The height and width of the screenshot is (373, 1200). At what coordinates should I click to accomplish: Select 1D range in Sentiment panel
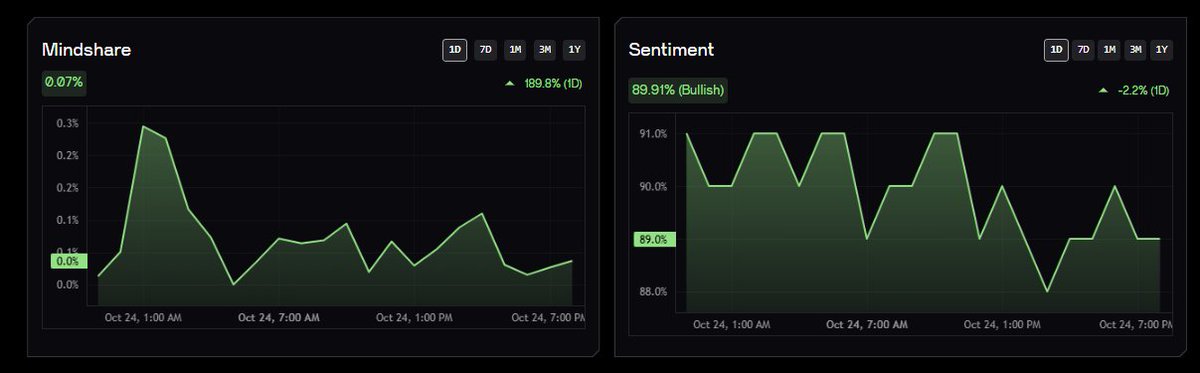click(x=1056, y=50)
